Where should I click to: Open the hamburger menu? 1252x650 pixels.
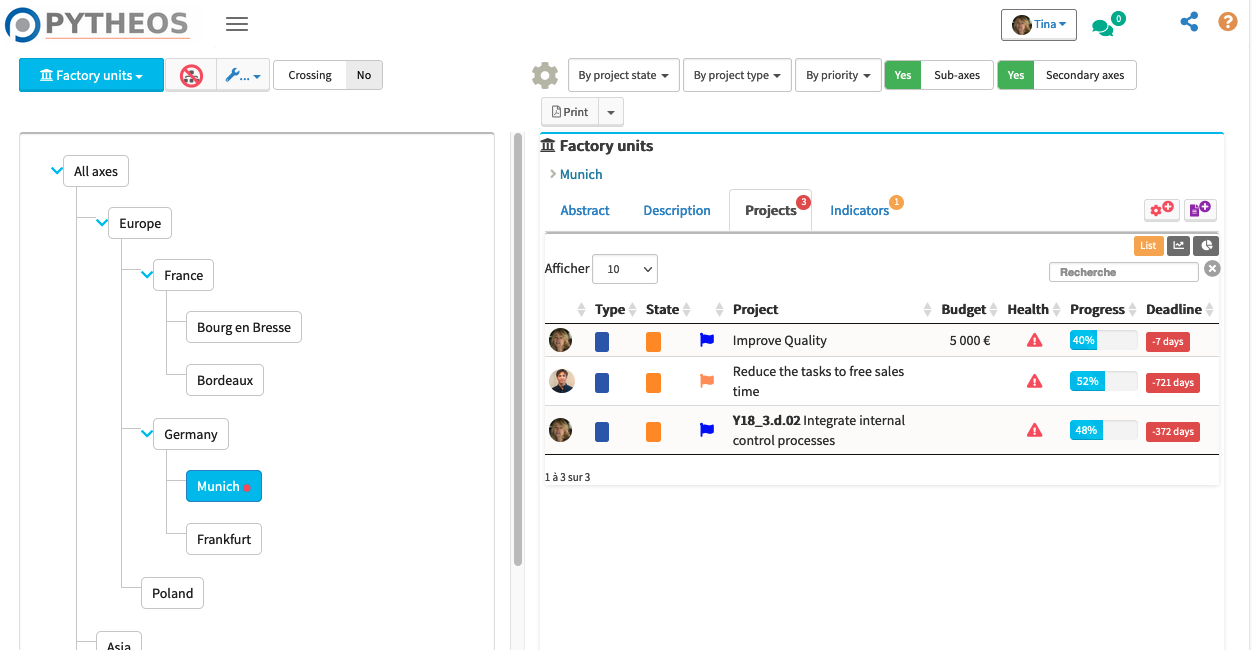(237, 24)
